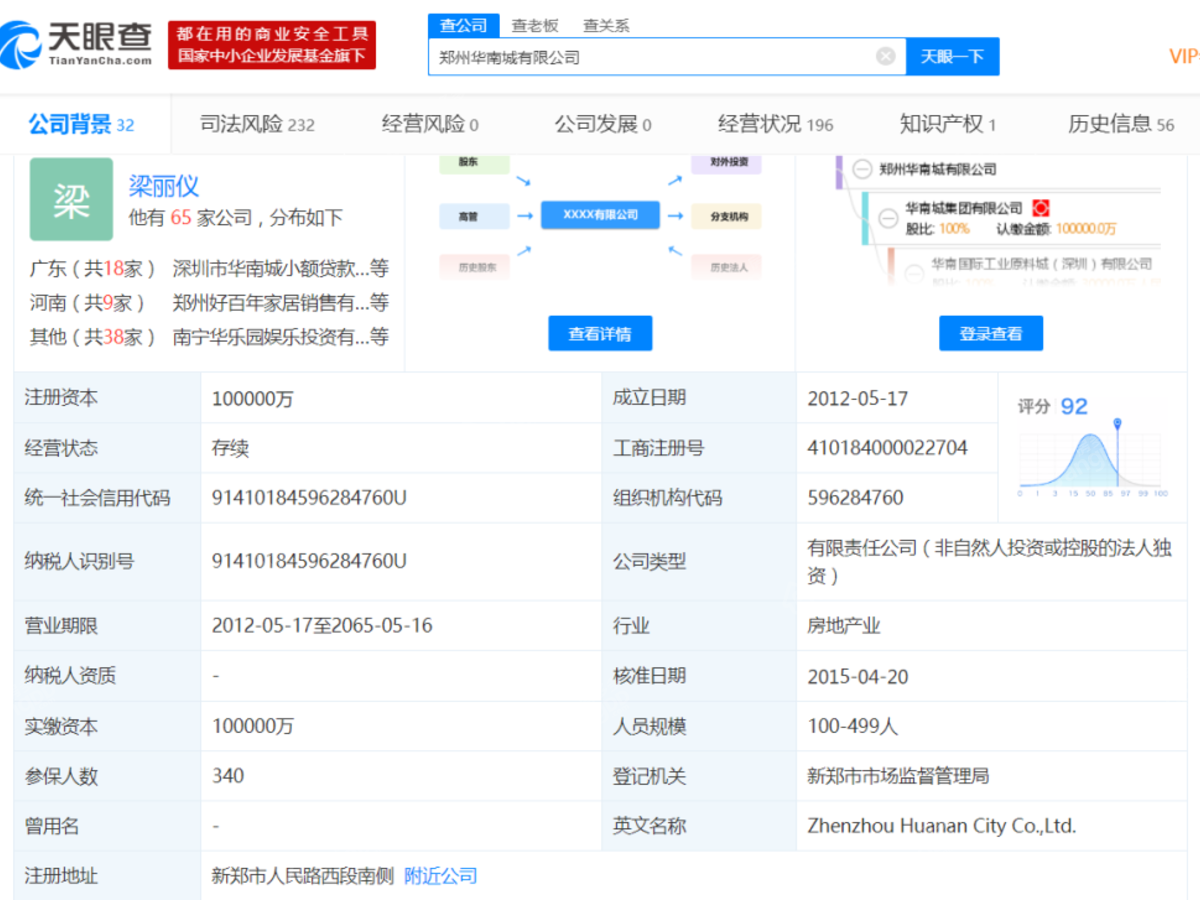
Task: Open the 历史信息 tab
Action: 1121,125
